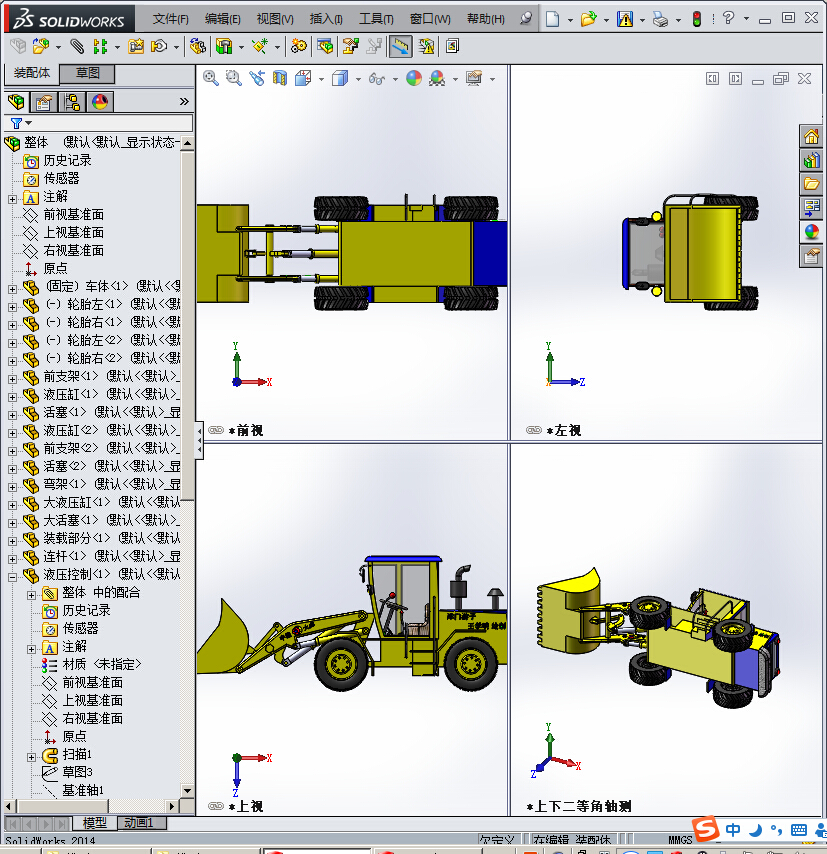827x854 pixels.
Task: Toggle the Interference Detection ruler icon
Action: coord(400,46)
